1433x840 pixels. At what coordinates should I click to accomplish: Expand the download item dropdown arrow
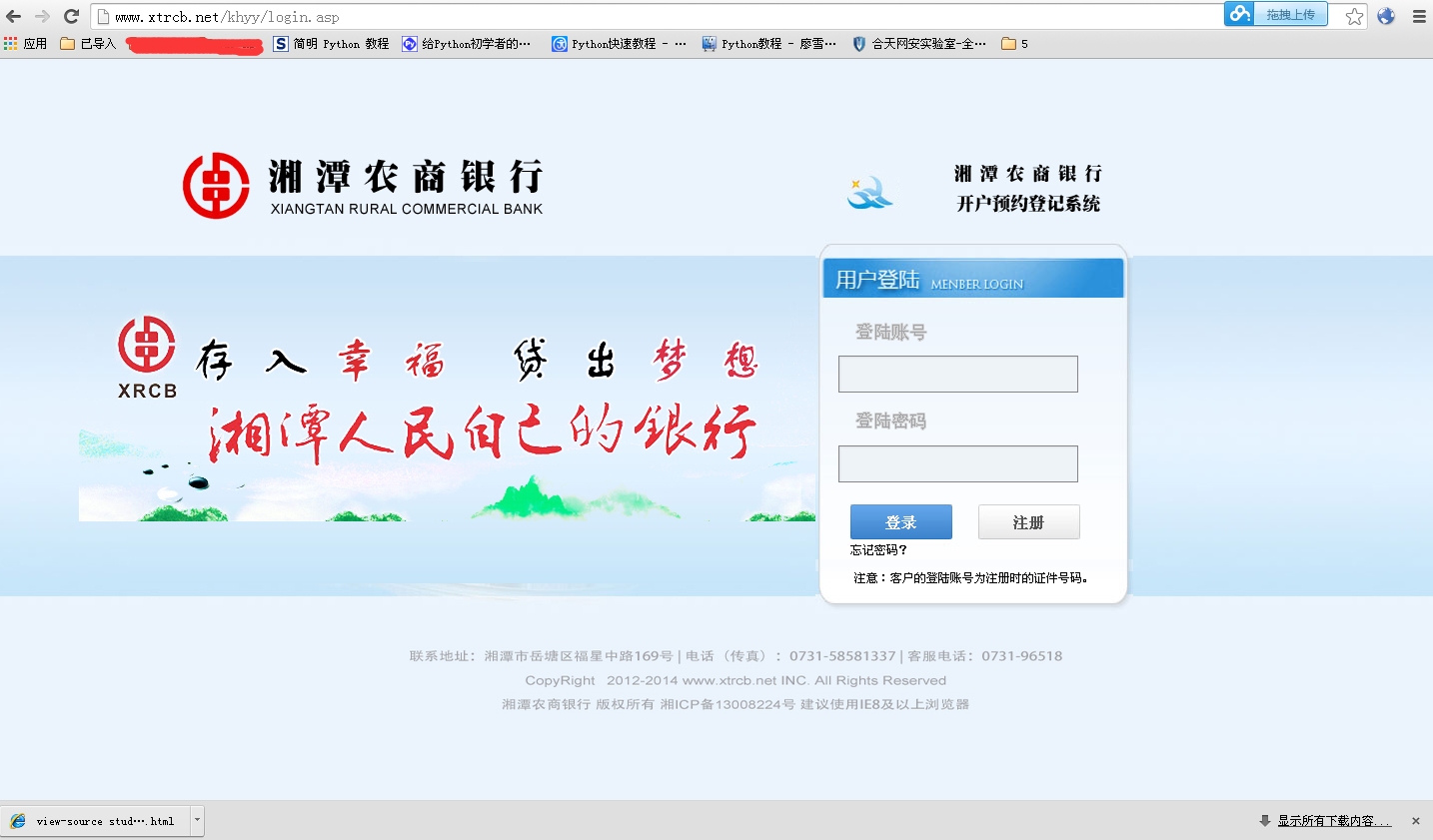[x=197, y=821]
